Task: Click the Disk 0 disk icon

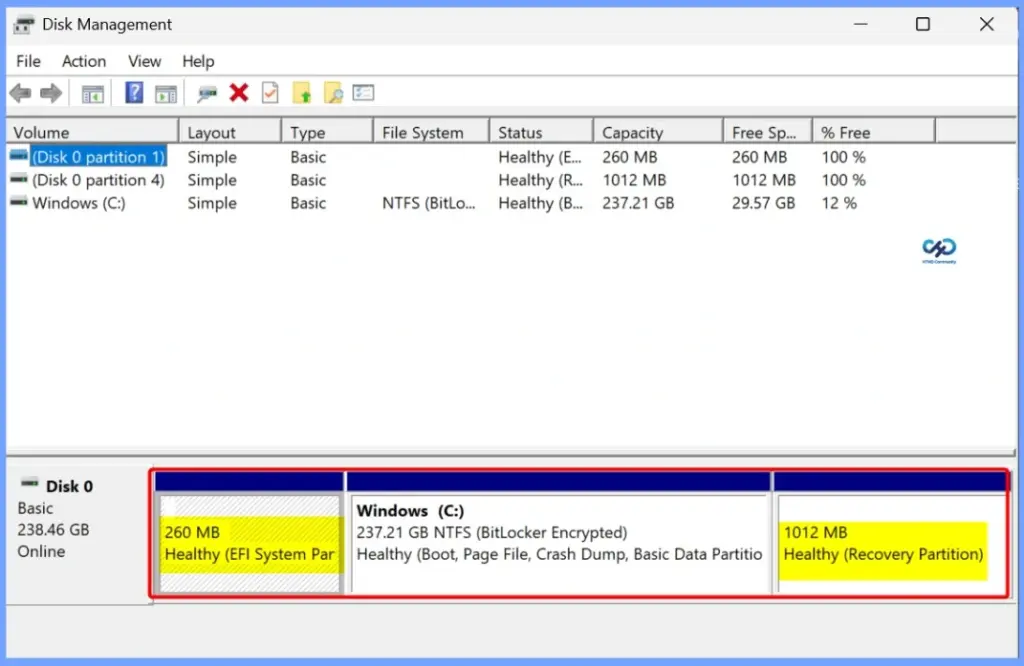Action: pyautogui.click(x=29, y=483)
